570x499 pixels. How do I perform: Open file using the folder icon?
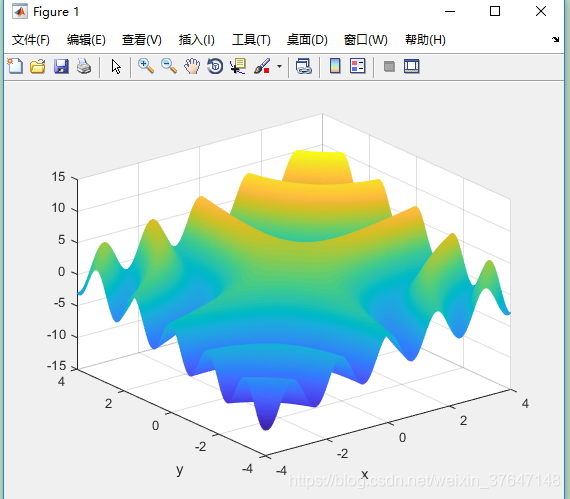pos(38,67)
